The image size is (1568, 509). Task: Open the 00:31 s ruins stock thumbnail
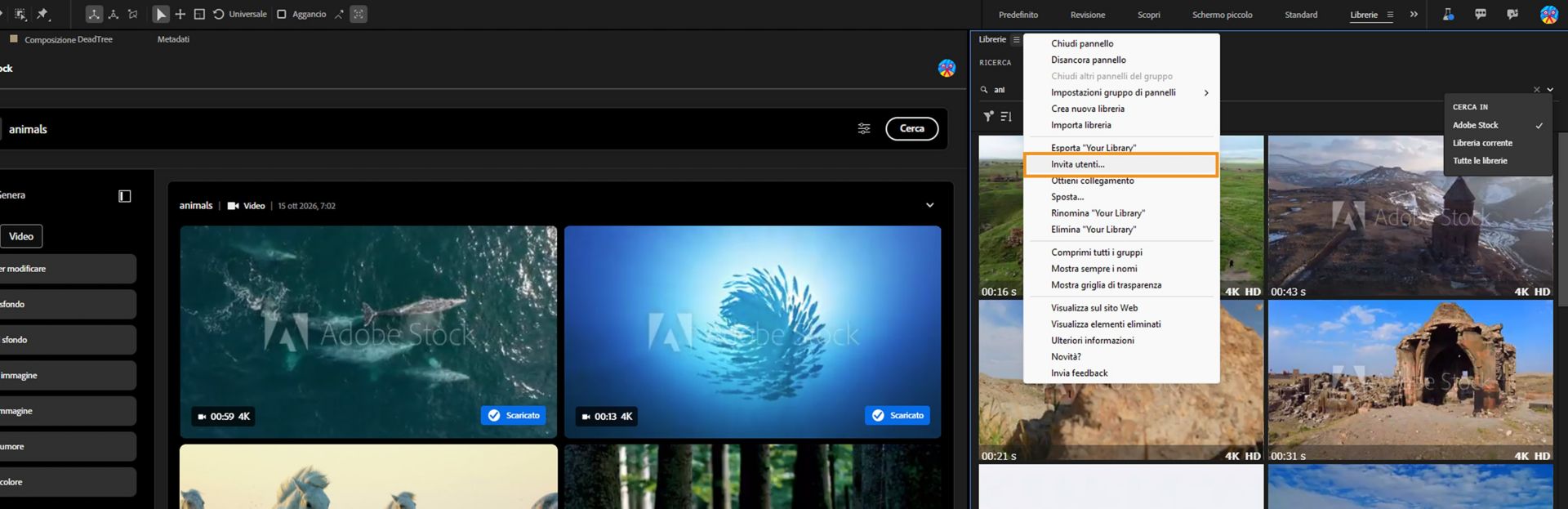(1410, 382)
